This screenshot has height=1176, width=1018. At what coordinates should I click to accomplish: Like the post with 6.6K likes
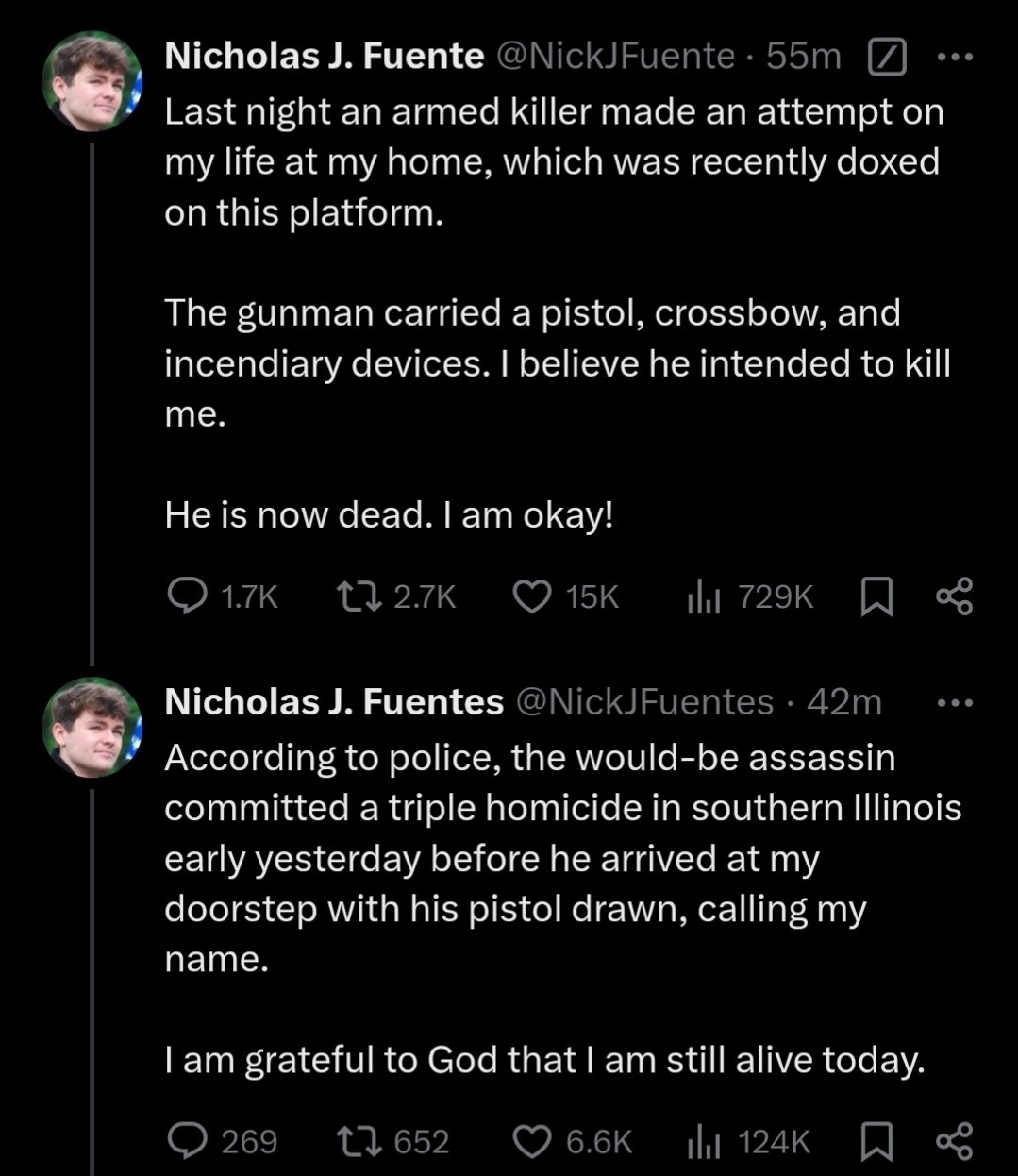(x=532, y=1141)
